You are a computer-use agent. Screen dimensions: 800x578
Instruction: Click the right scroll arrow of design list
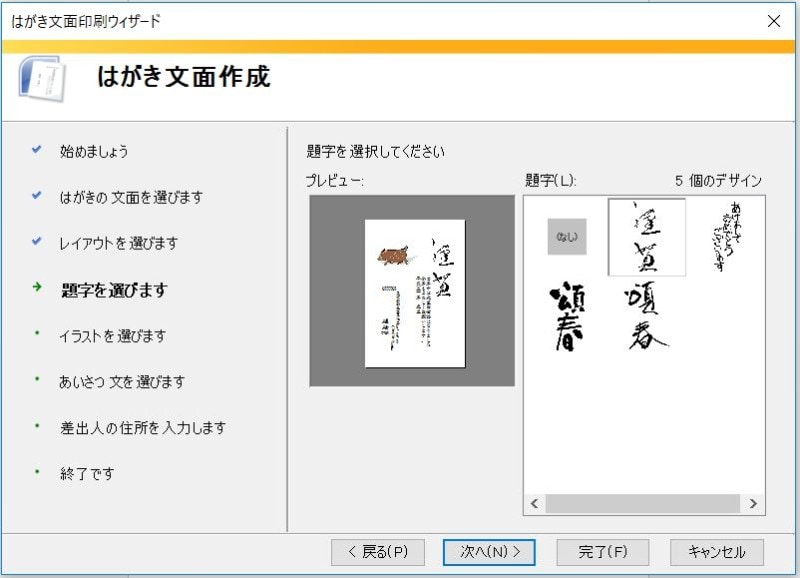tap(754, 504)
